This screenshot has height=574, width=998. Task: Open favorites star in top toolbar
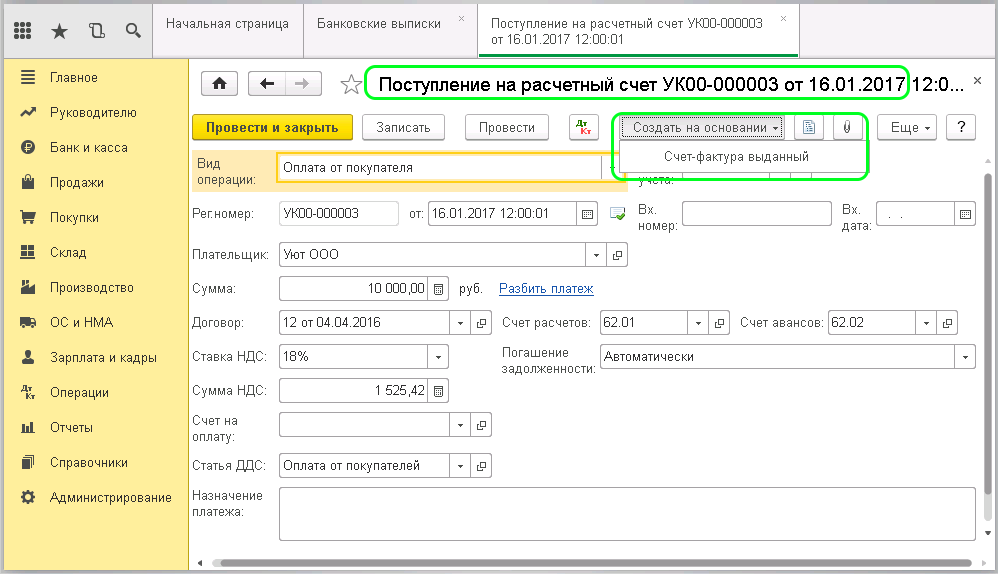(59, 30)
